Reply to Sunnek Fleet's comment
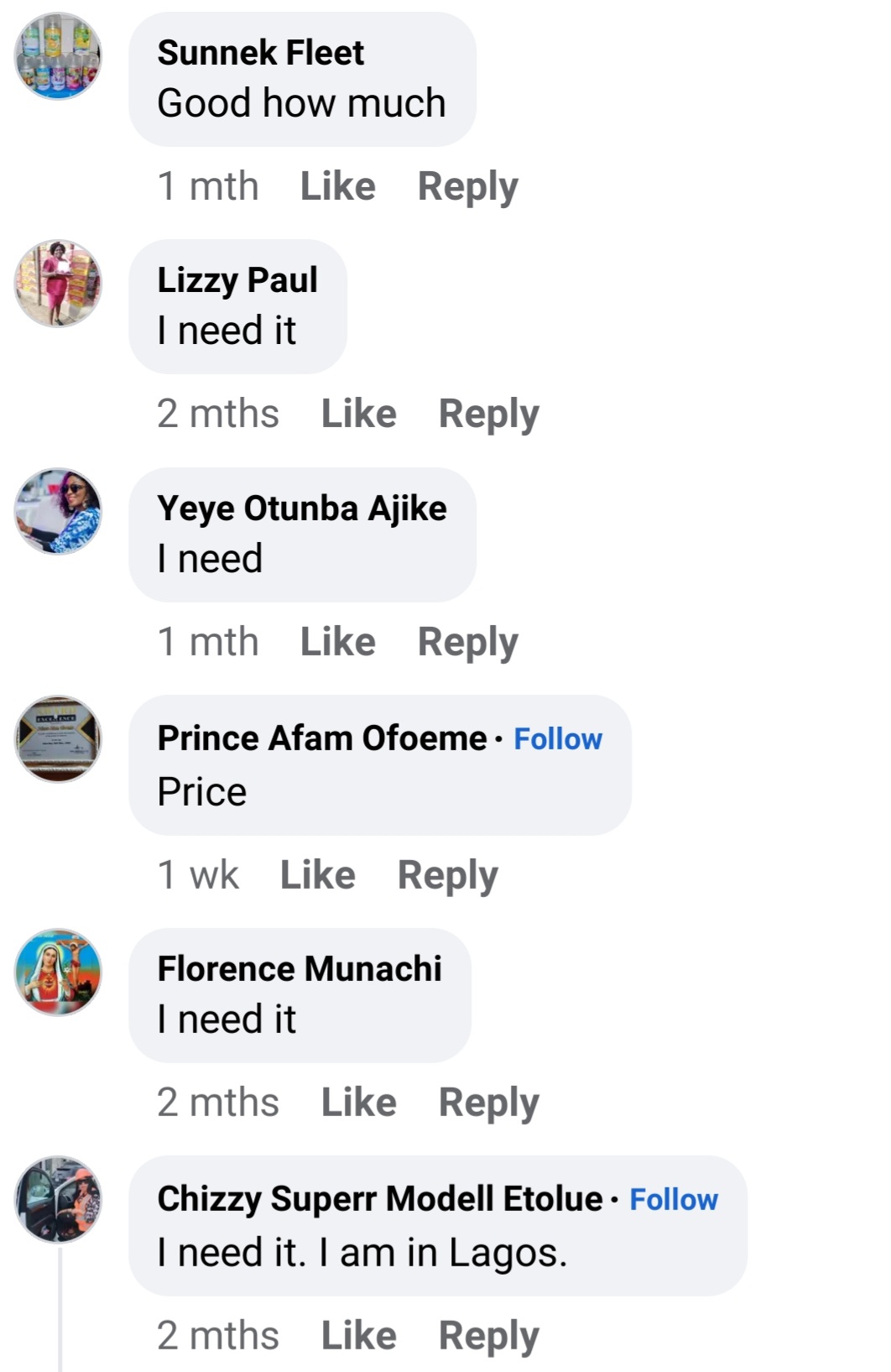 (468, 186)
